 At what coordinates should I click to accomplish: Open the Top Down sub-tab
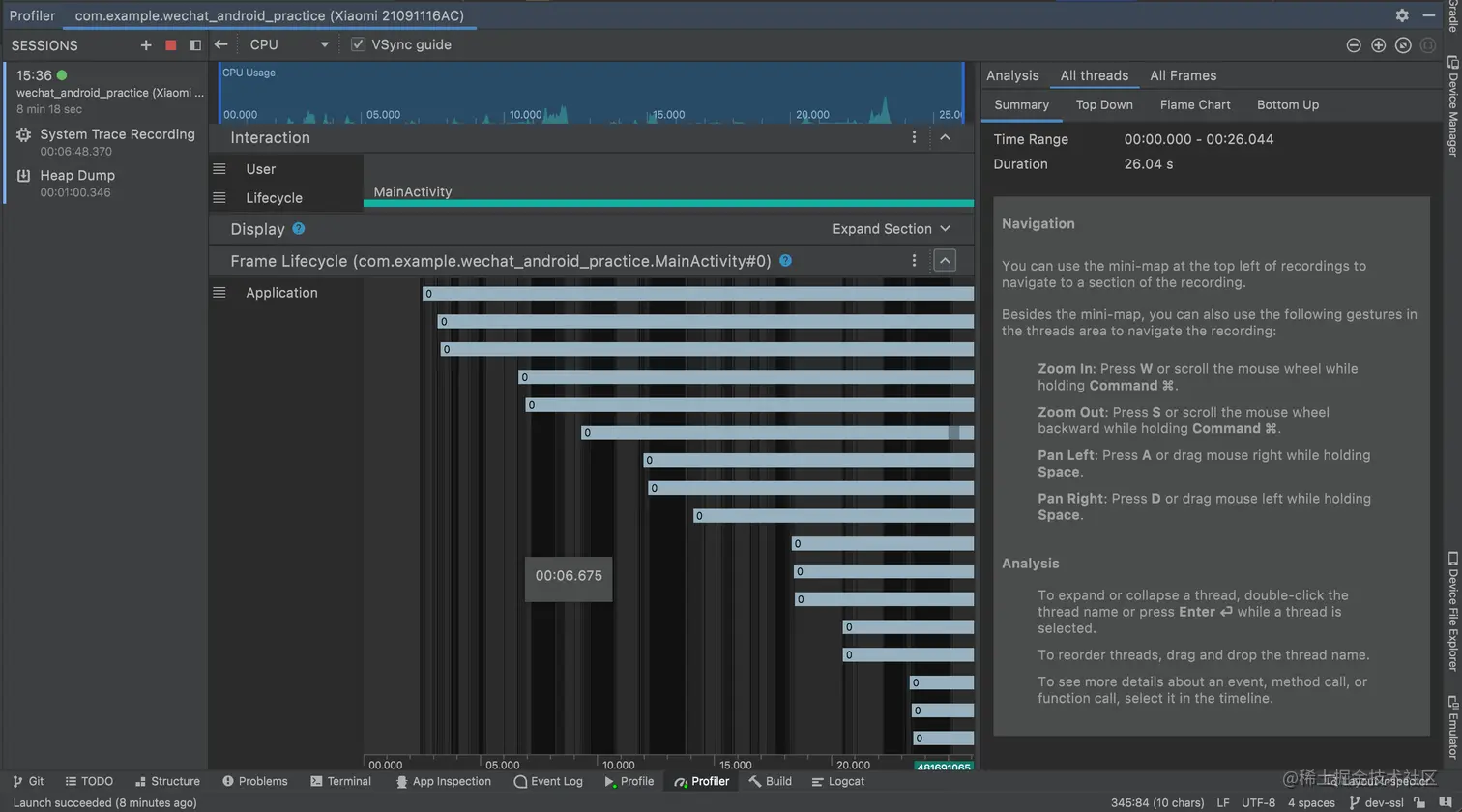1104,104
